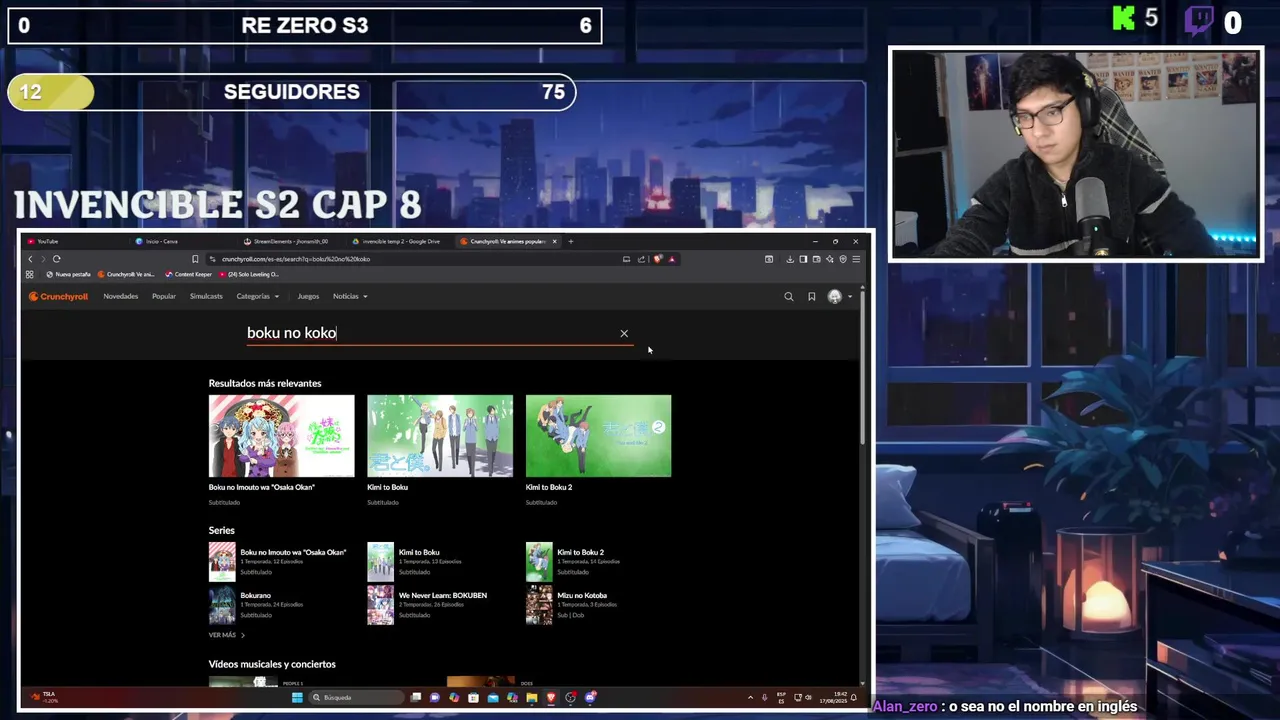Viewport: 1280px width, 720px height.
Task: Share the page from the address bar
Action: pos(641,259)
